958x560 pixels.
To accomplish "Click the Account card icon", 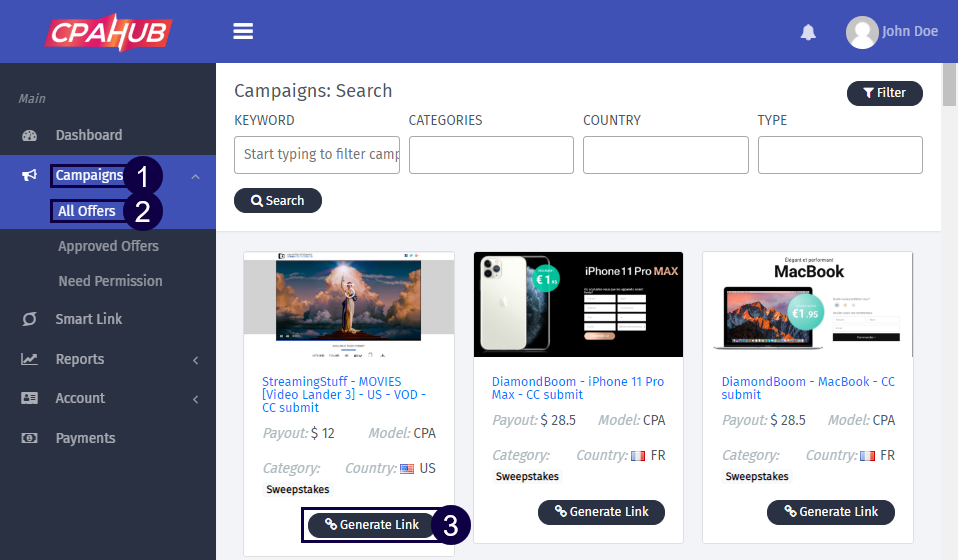I will pos(30,398).
